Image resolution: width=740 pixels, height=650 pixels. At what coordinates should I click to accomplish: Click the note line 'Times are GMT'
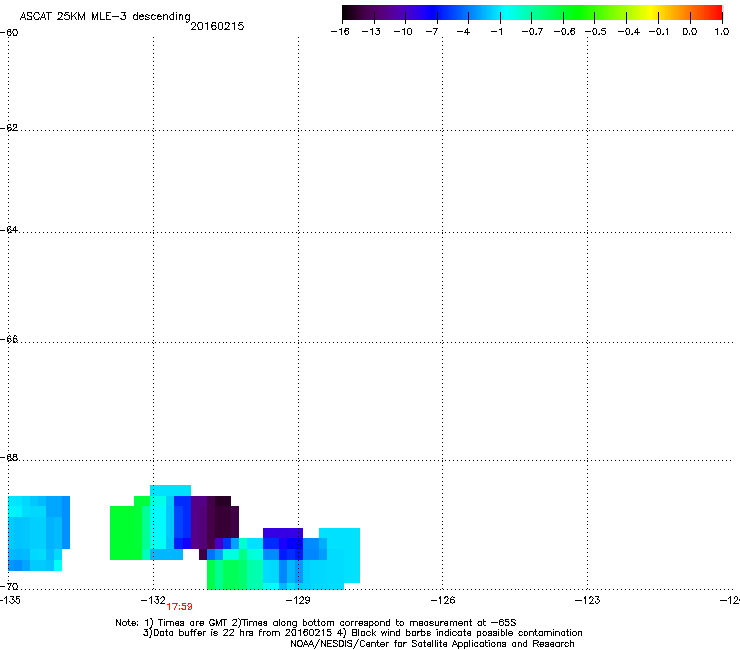point(193,623)
